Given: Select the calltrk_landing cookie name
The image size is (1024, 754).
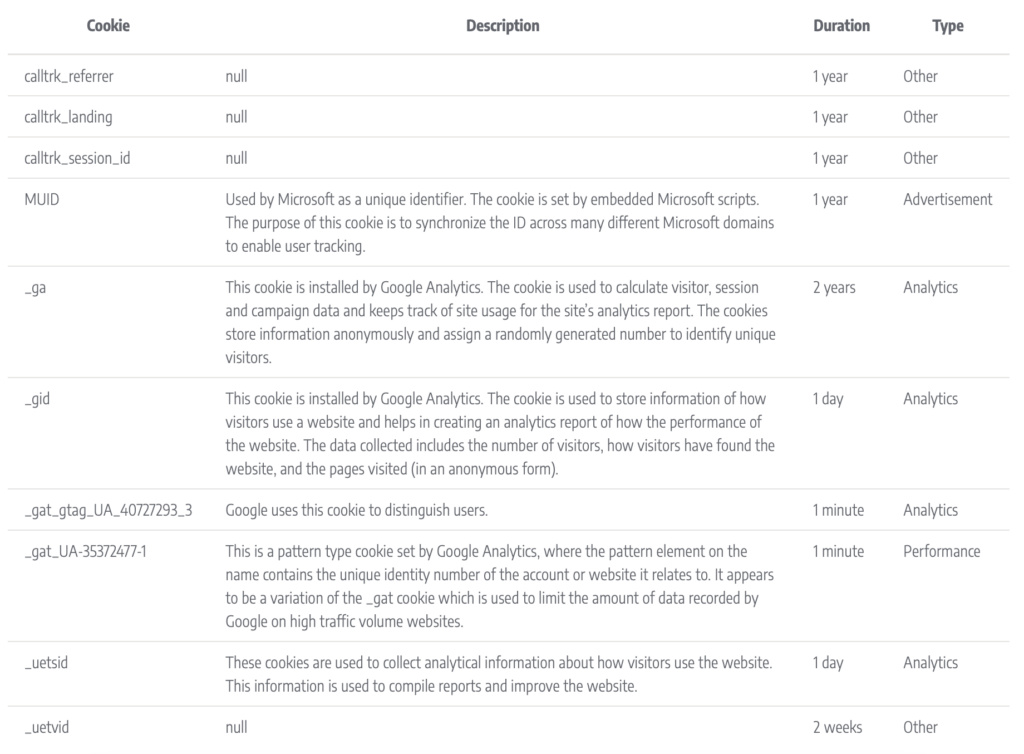Looking at the screenshot, I should coord(68,118).
